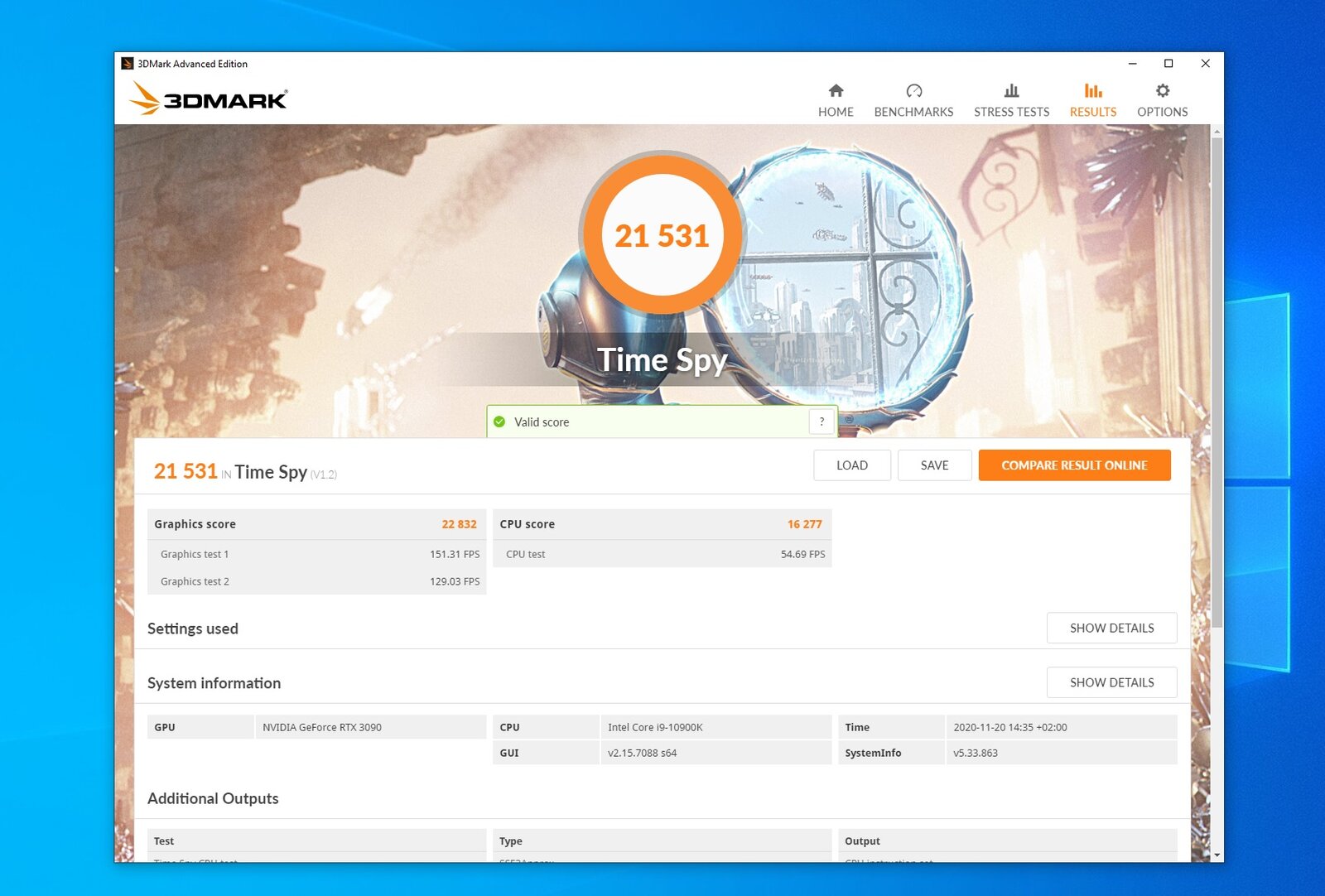Click the Home house icon

point(836,90)
